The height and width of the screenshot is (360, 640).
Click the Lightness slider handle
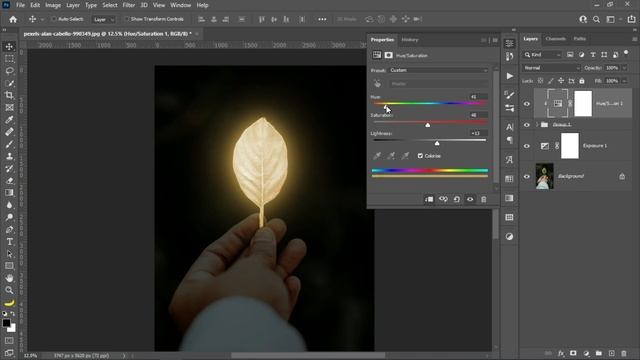point(437,143)
